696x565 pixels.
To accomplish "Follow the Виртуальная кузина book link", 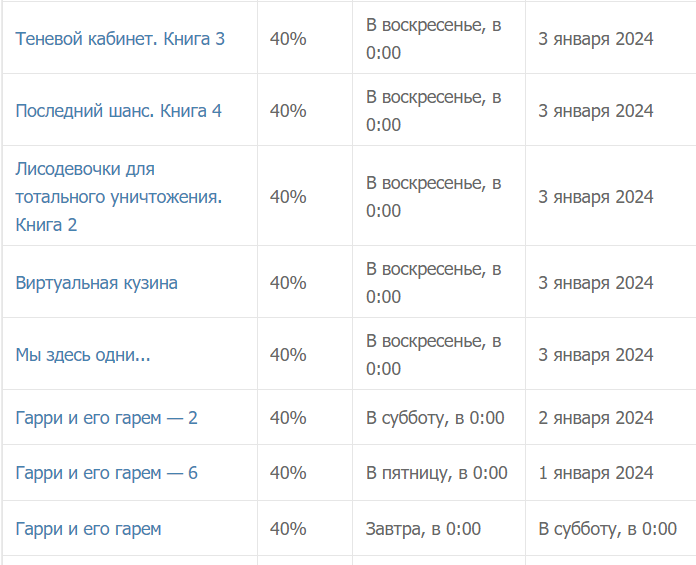I will tap(96, 283).
